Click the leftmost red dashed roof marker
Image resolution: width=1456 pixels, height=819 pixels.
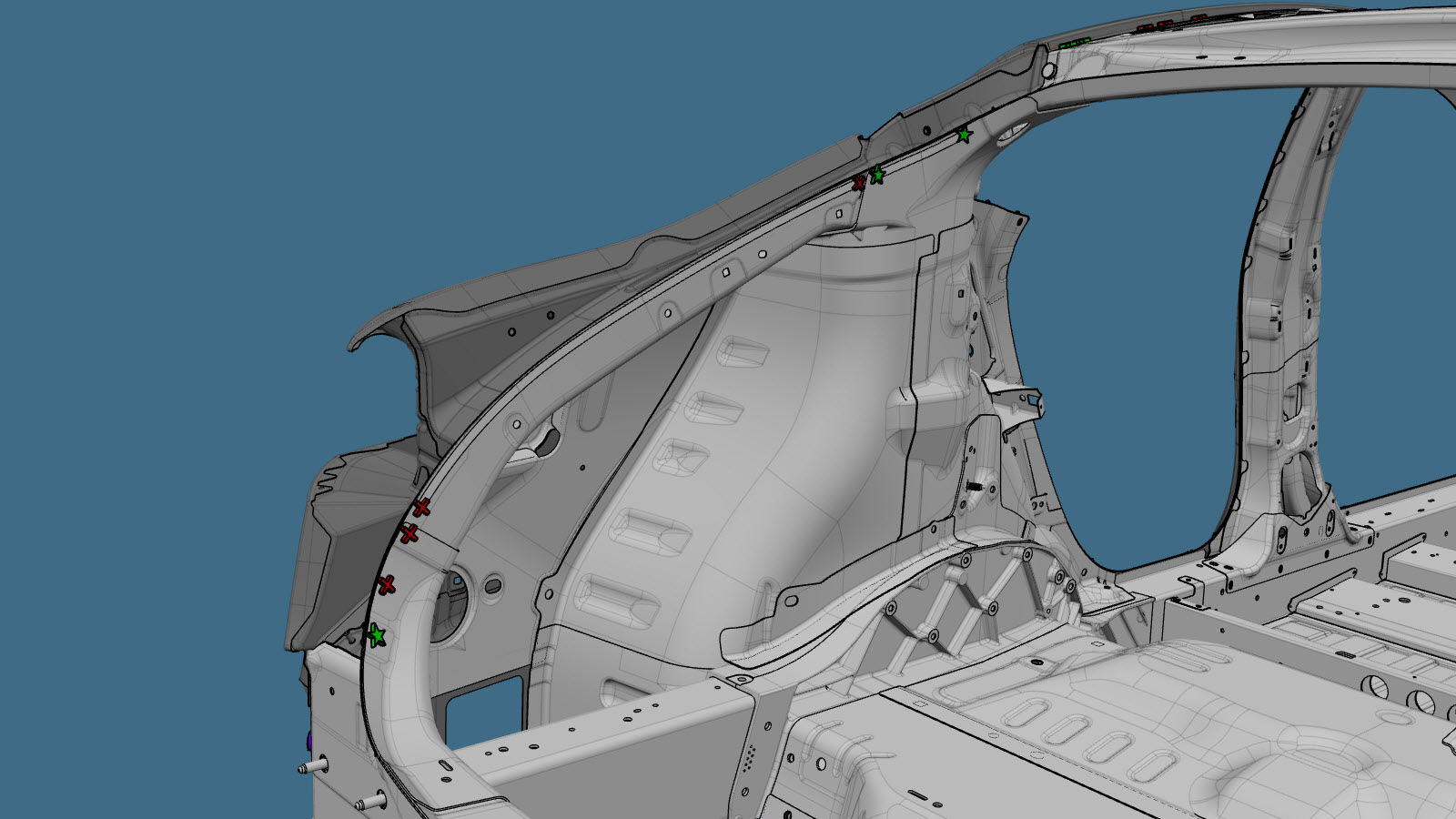click(1146, 27)
